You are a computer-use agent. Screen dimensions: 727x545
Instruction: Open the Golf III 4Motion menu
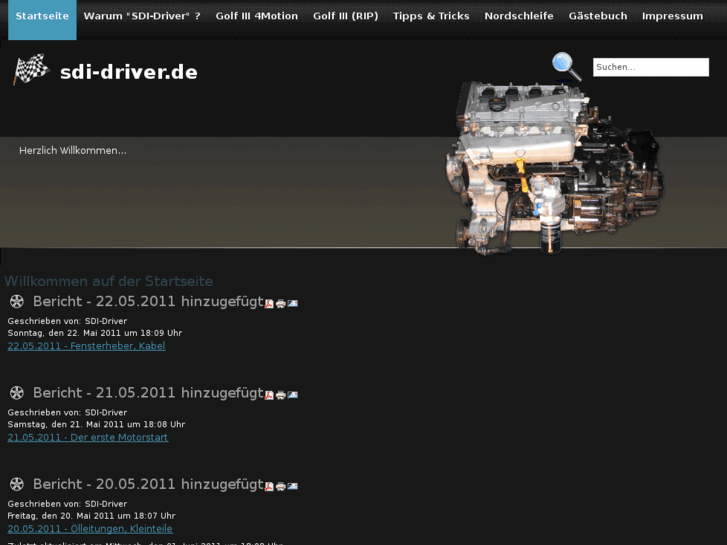point(257,16)
